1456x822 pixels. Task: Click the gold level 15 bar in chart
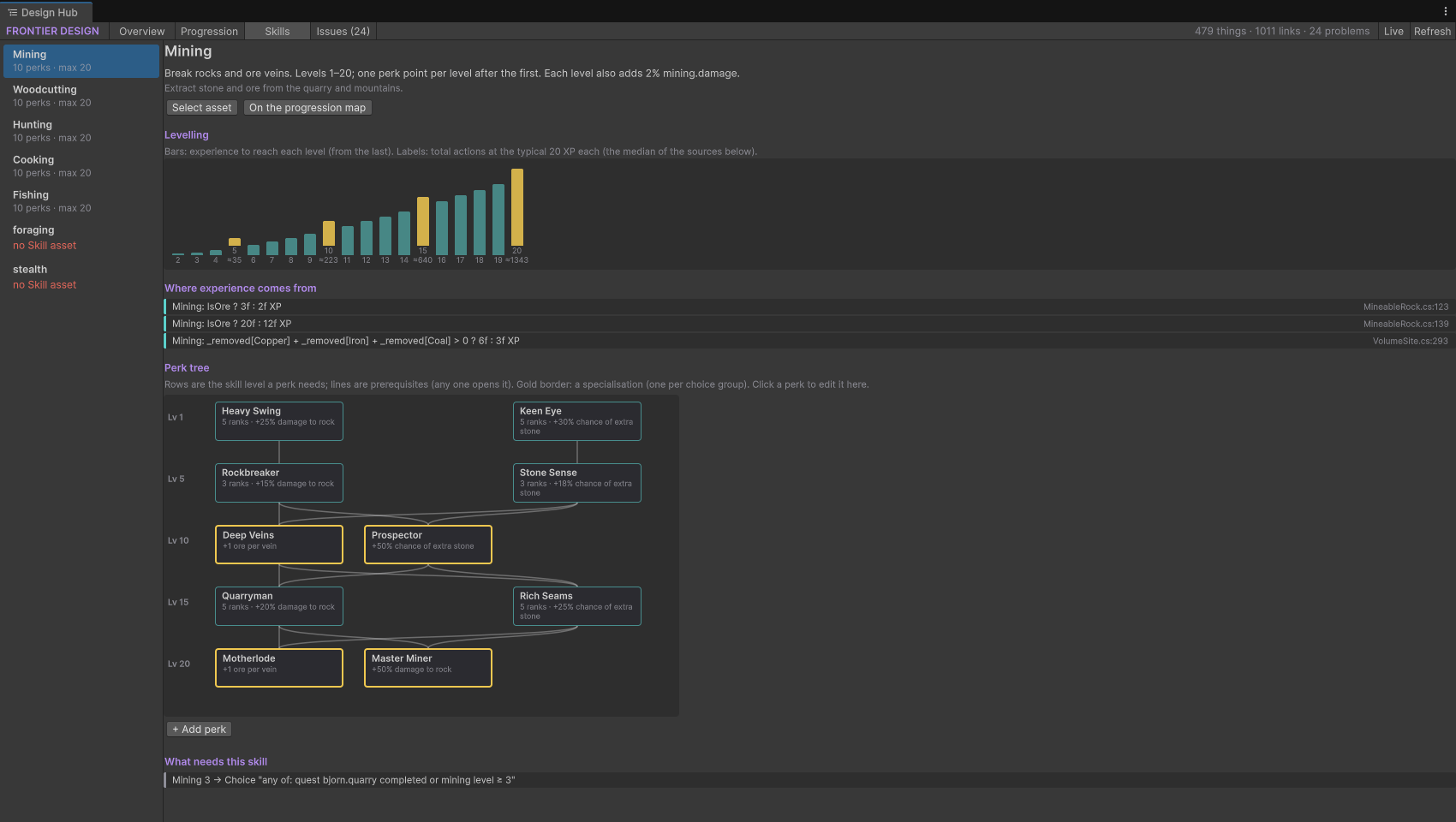point(423,222)
